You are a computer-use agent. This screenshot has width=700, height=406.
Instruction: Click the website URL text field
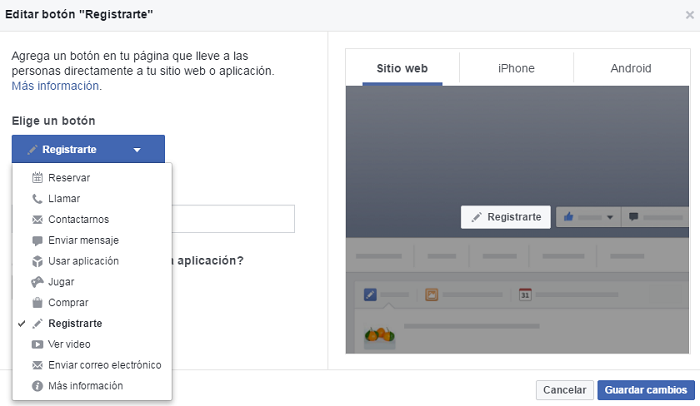(234, 219)
